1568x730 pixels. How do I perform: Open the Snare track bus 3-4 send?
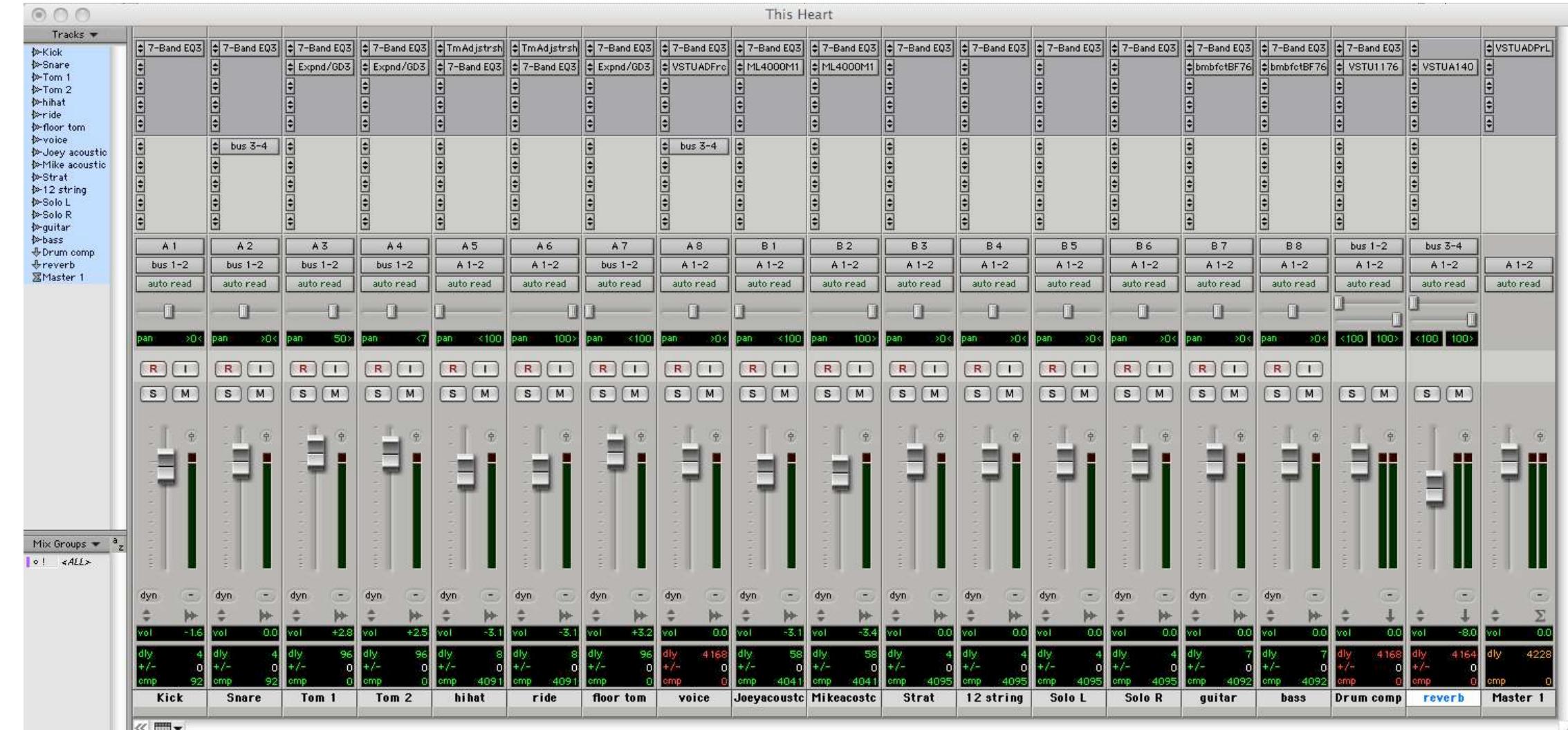(249, 146)
